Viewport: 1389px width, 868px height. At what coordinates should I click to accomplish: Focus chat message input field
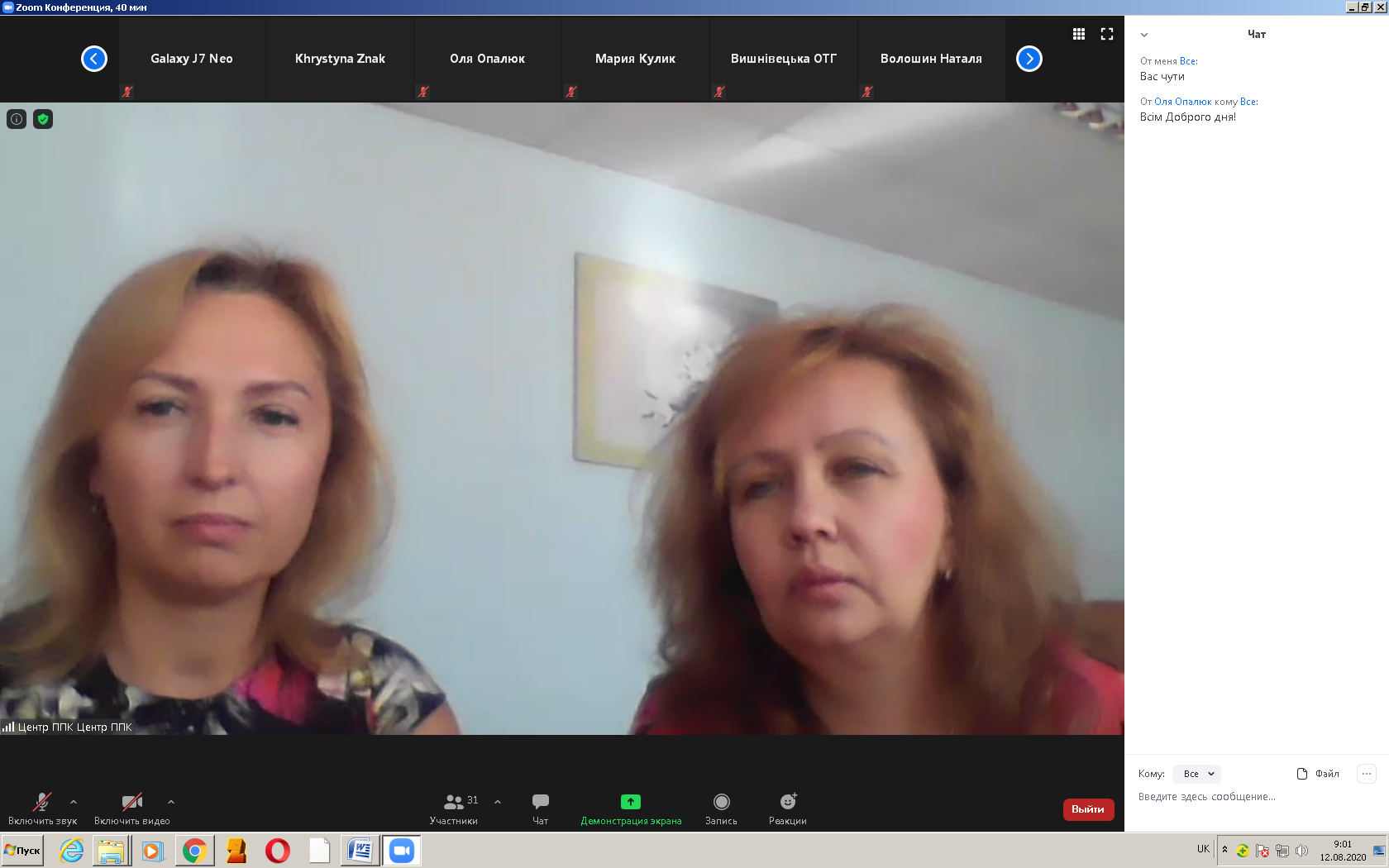tap(1255, 797)
